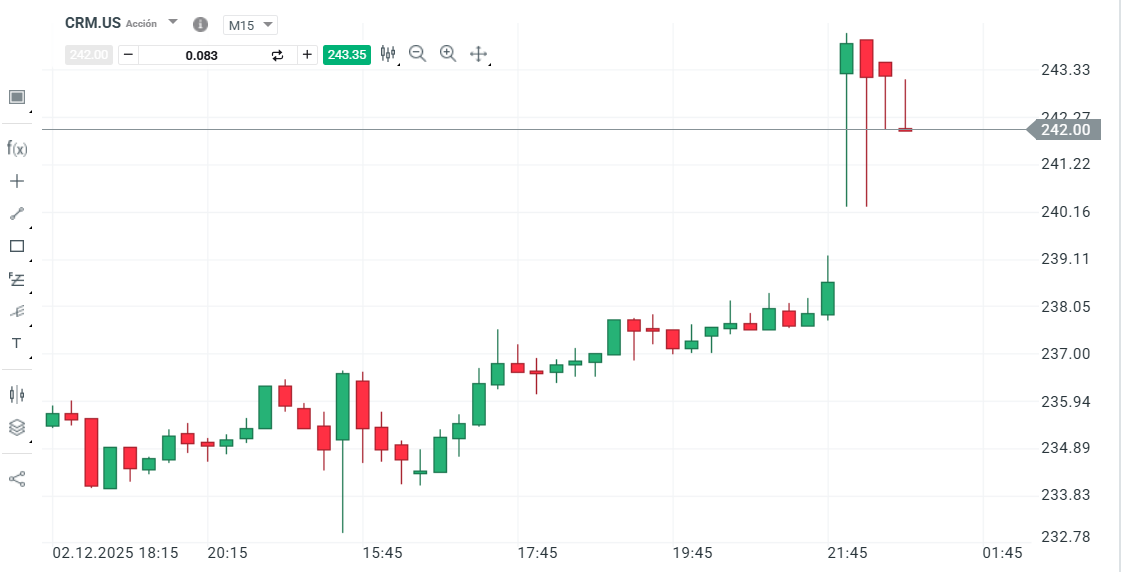This screenshot has width=1121, height=572.
Task: Open the chart layers panel
Action: pyautogui.click(x=17, y=427)
